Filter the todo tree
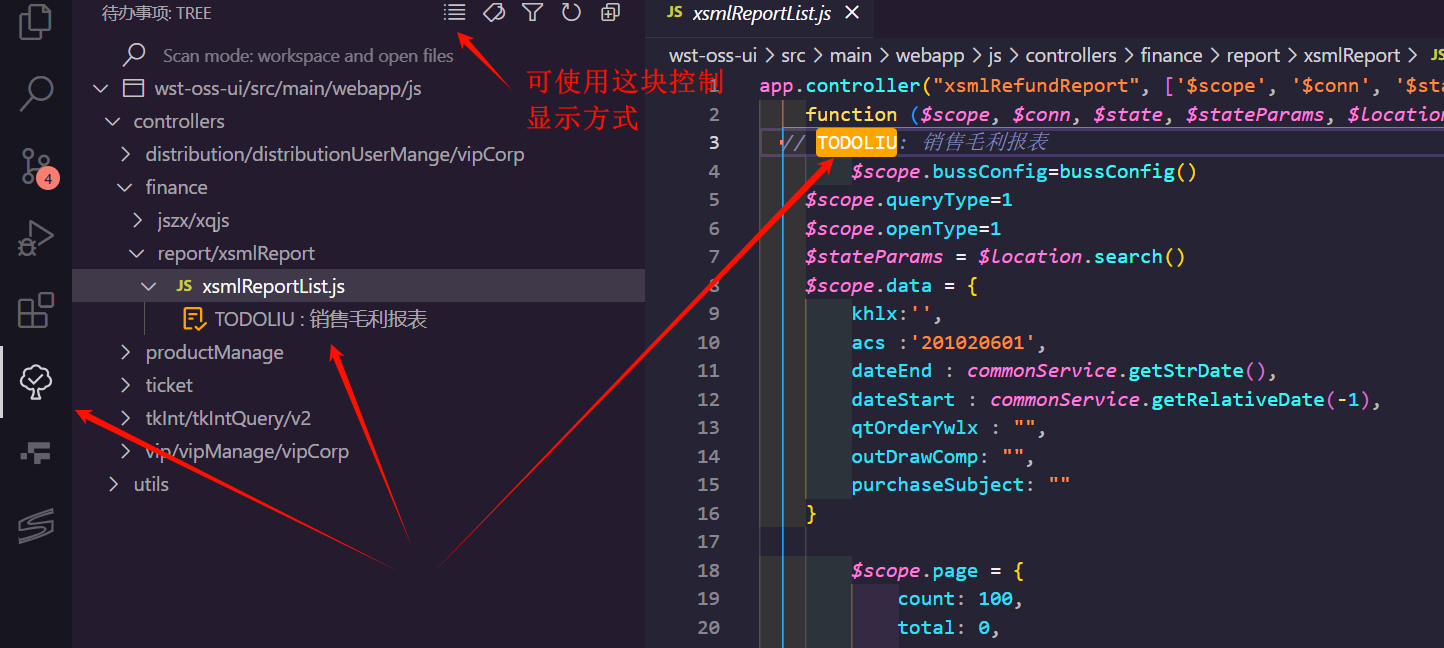The width and height of the screenshot is (1444, 648). [533, 12]
